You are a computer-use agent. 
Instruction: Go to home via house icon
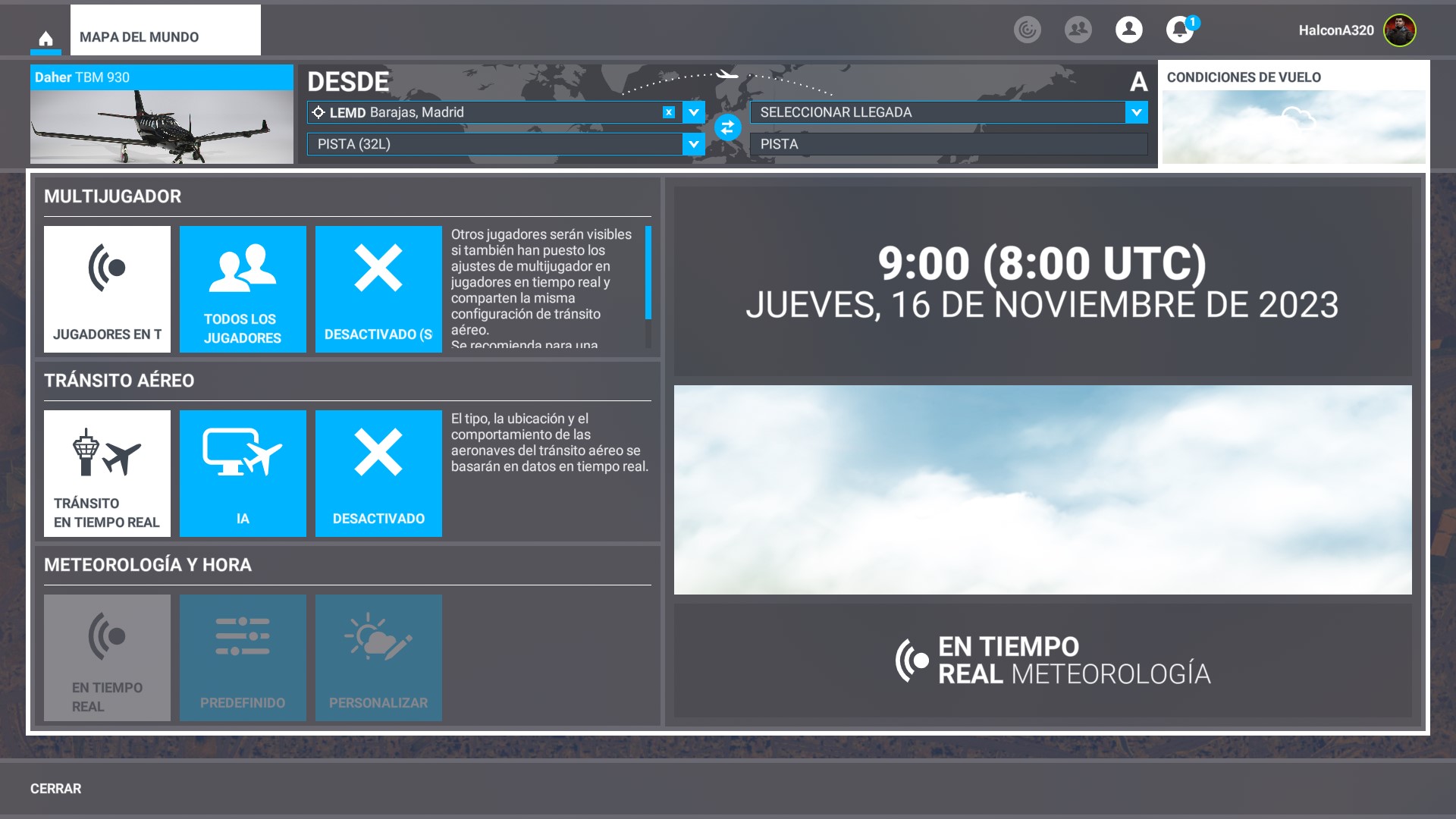tap(45, 38)
